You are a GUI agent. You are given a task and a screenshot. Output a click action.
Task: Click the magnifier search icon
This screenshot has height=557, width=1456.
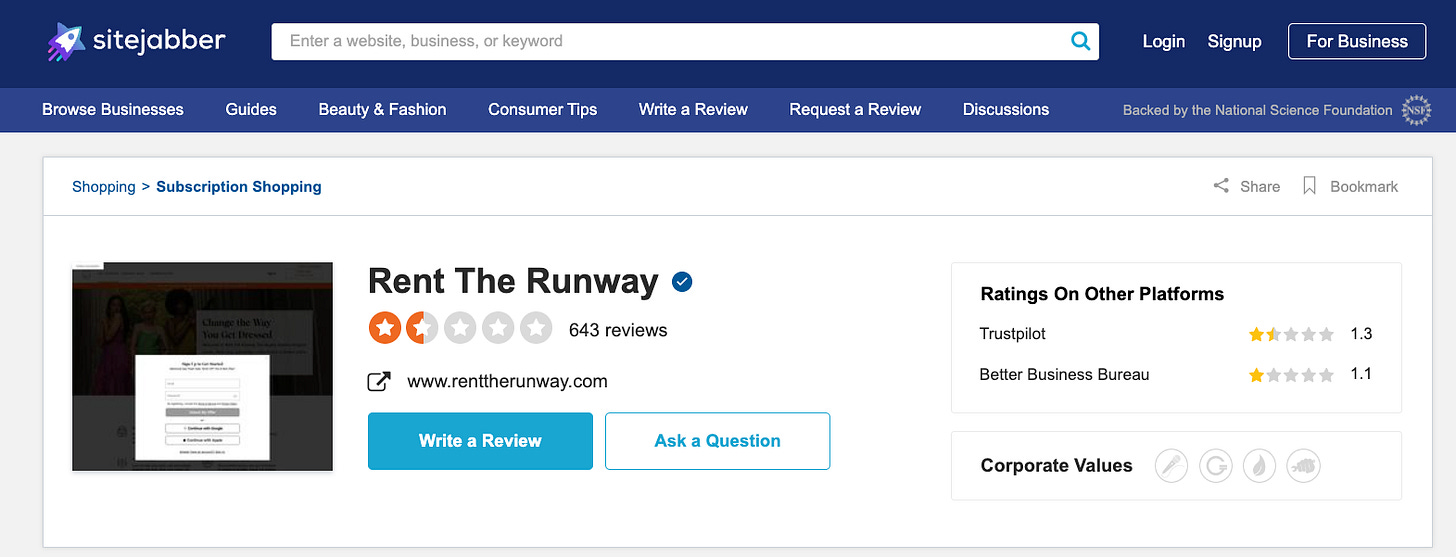tap(1080, 41)
